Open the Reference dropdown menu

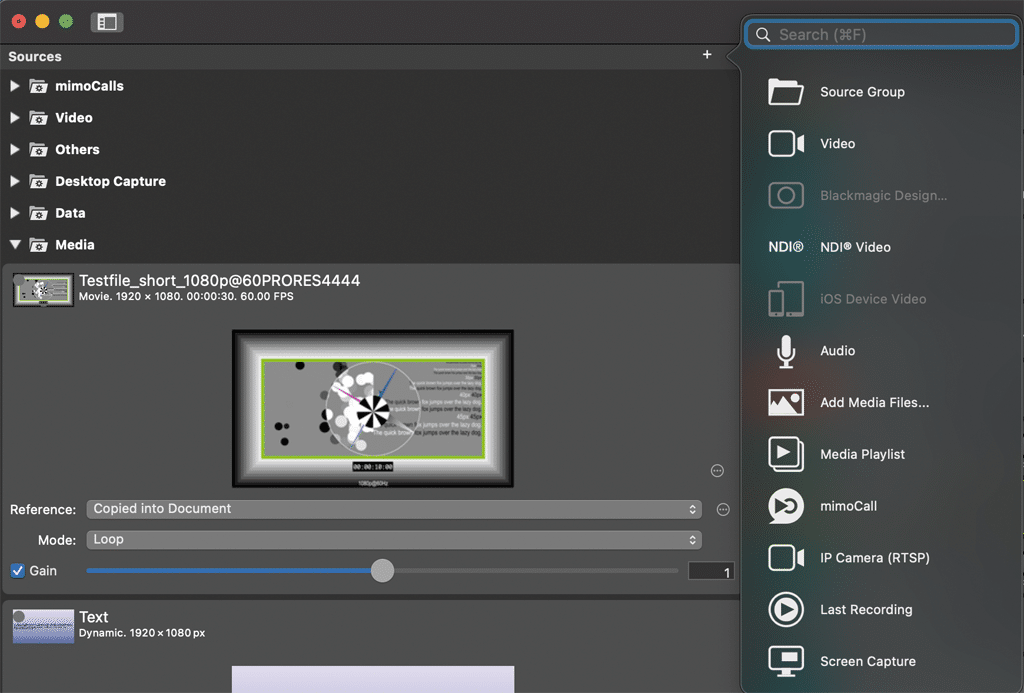[394, 509]
